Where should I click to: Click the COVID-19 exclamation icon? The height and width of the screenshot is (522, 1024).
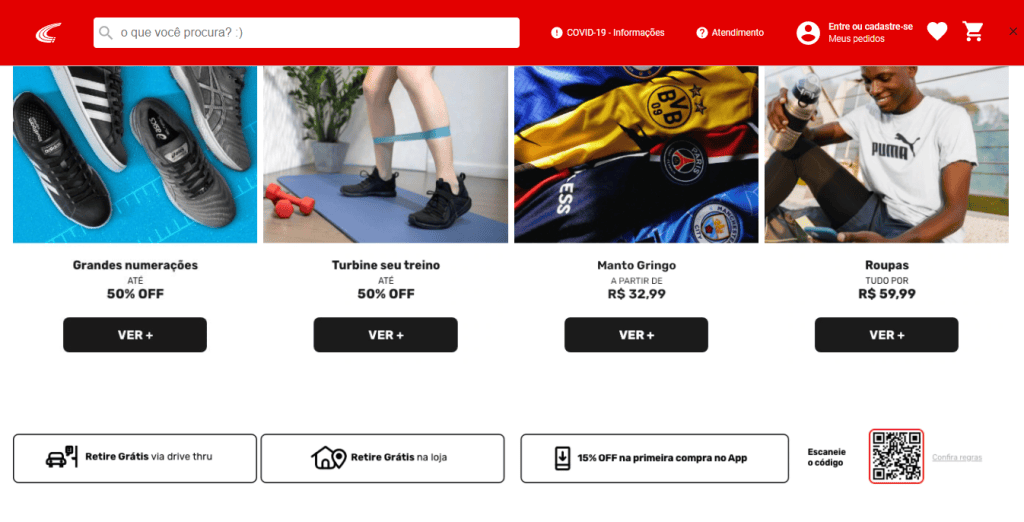556,33
